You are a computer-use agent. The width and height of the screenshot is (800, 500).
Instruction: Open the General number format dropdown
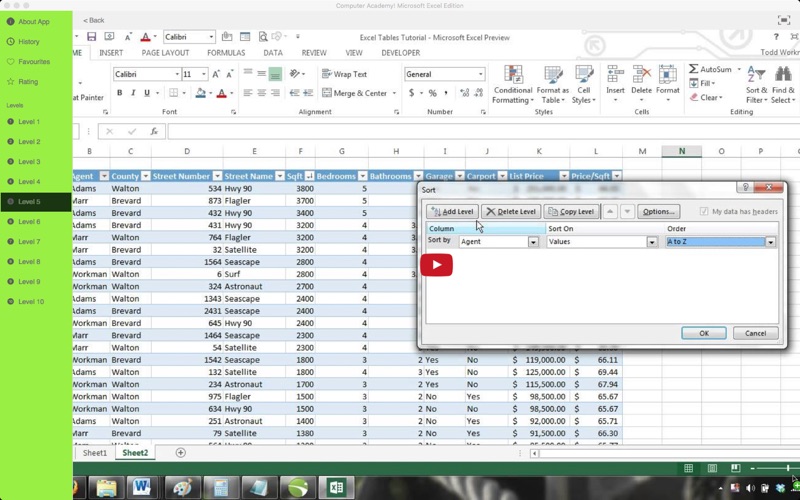click(480, 74)
